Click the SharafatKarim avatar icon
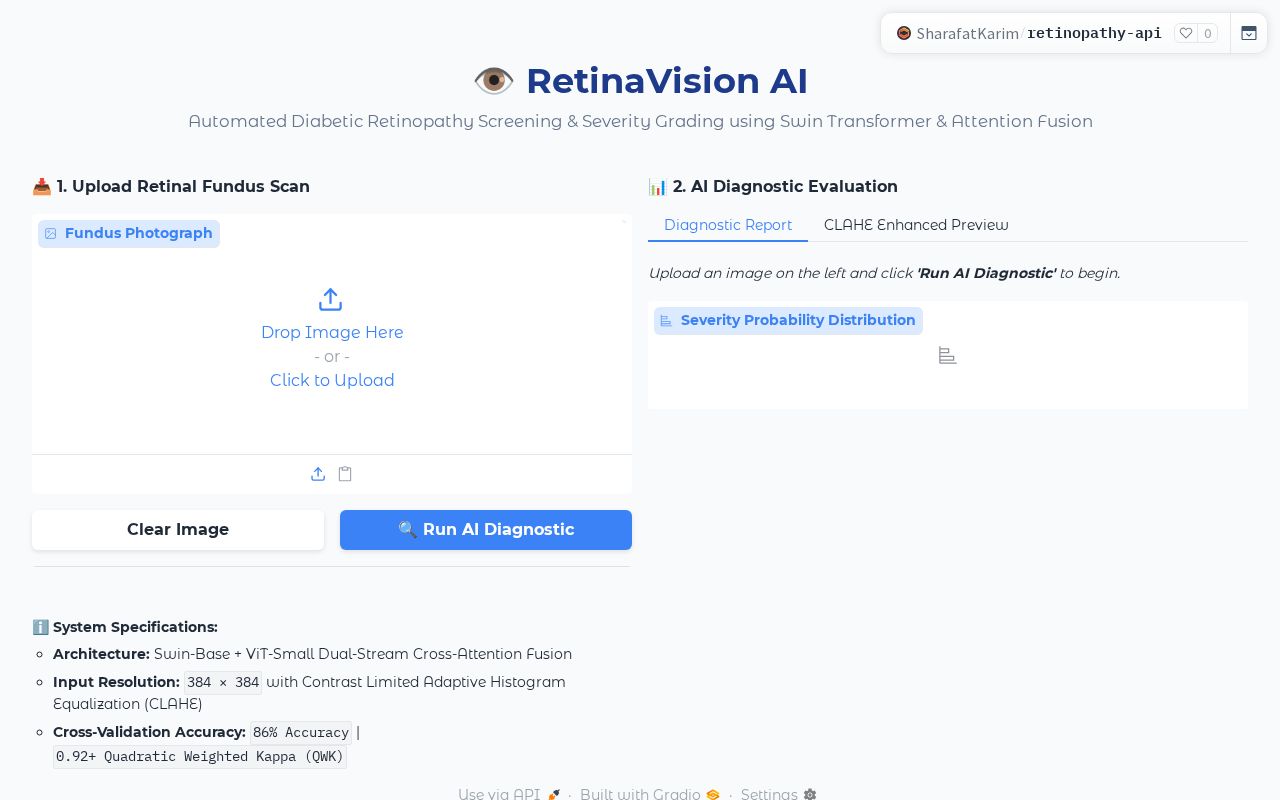Viewport: 1280px width, 800px height. 904,33
